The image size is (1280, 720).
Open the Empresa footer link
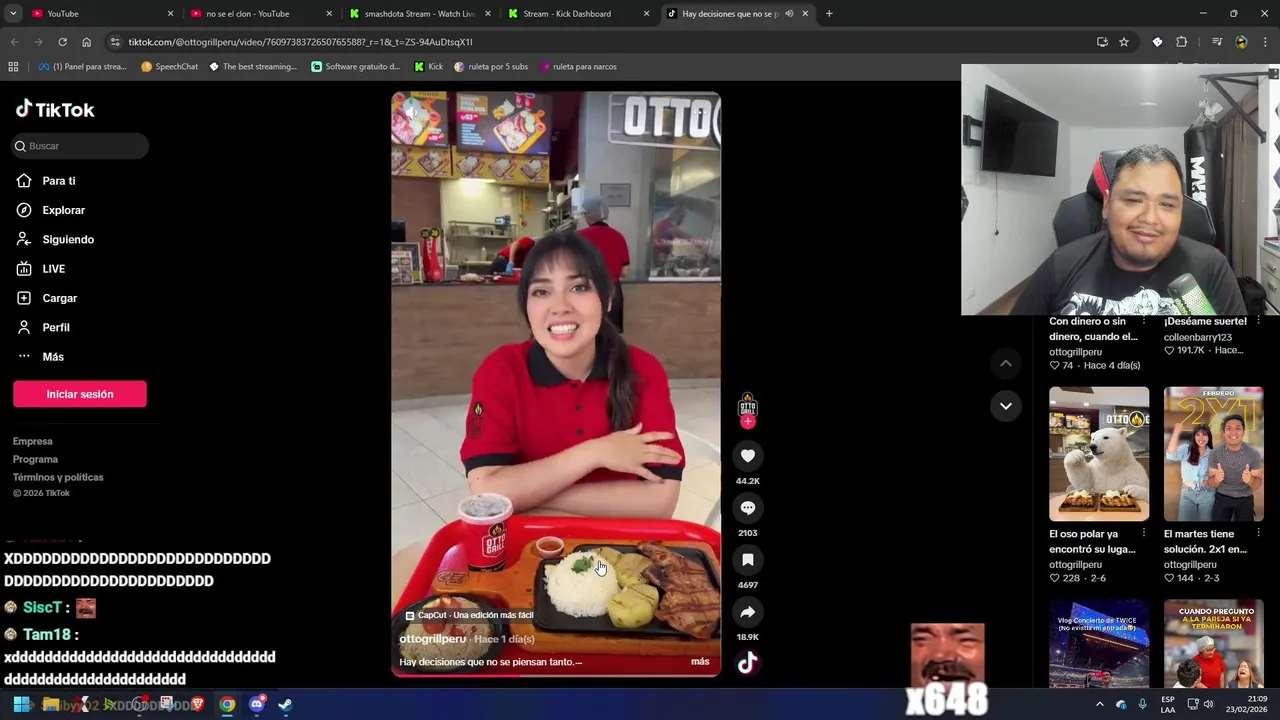(33, 441)
